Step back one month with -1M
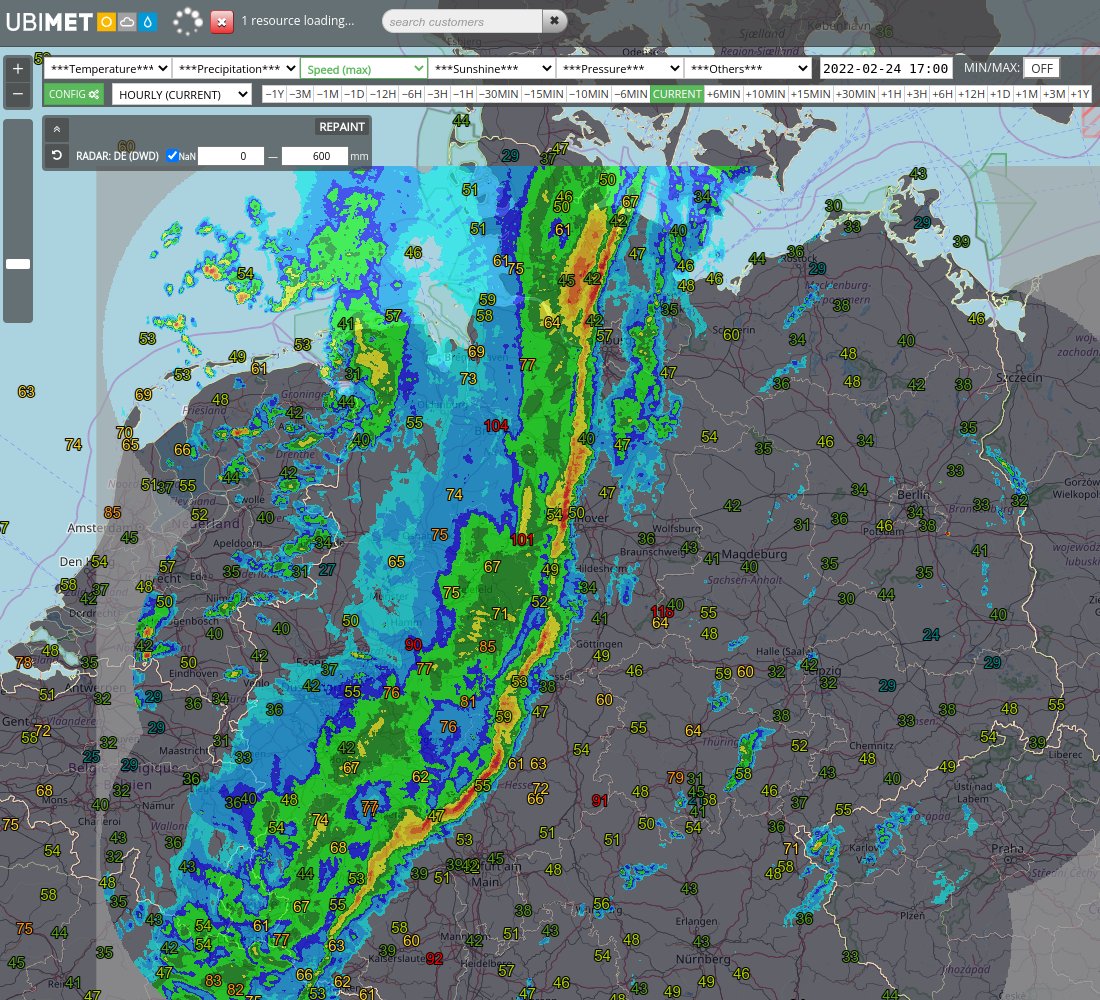 point(328,94)
